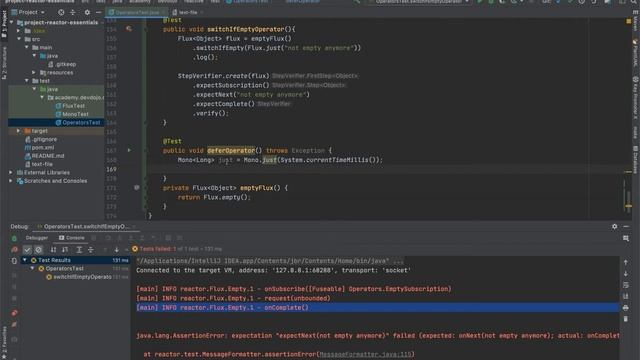Collapse OperatorsTest result node
Screen dimensions: 640x360
tap(33, 269)
